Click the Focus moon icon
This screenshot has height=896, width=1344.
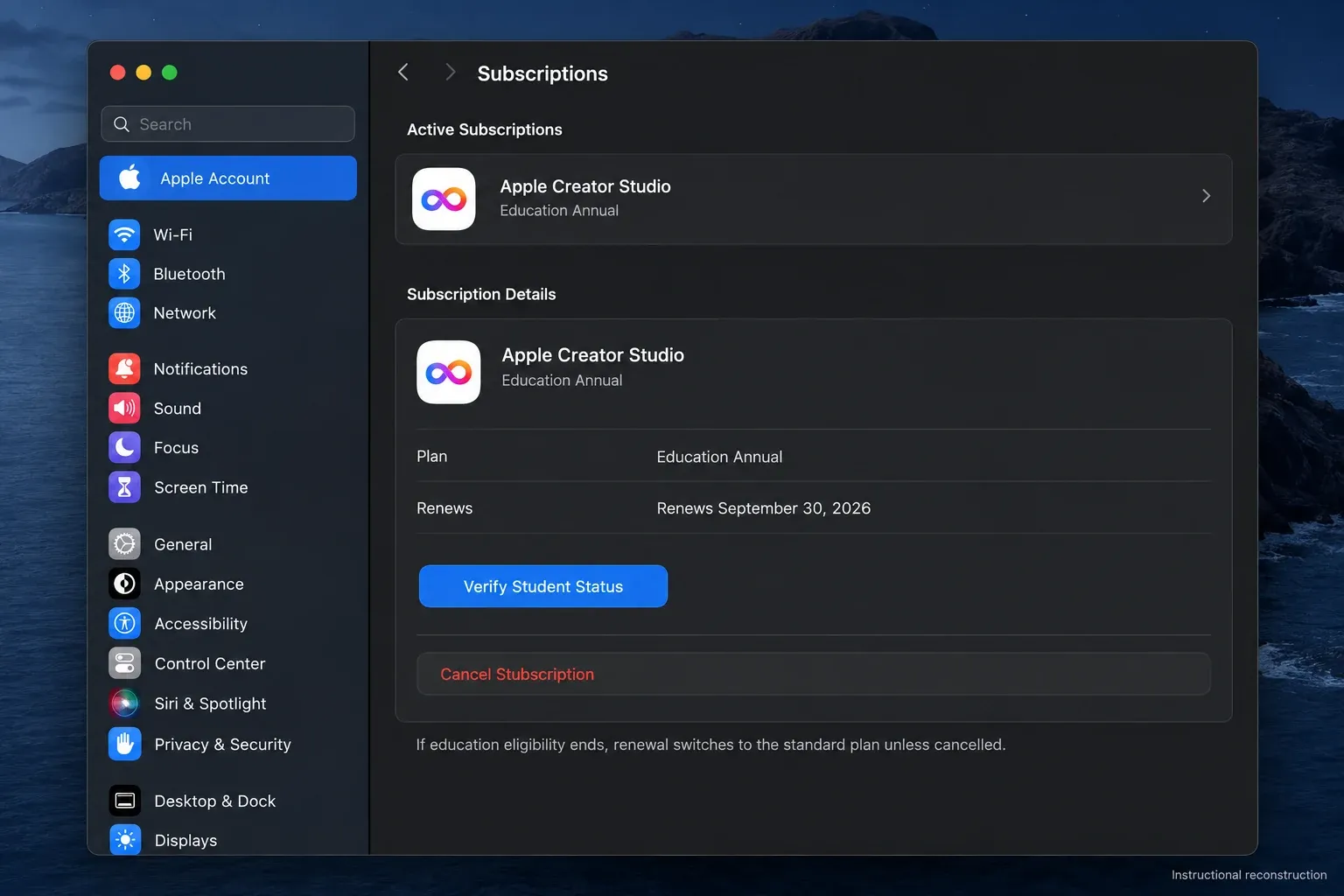(124, 447)
